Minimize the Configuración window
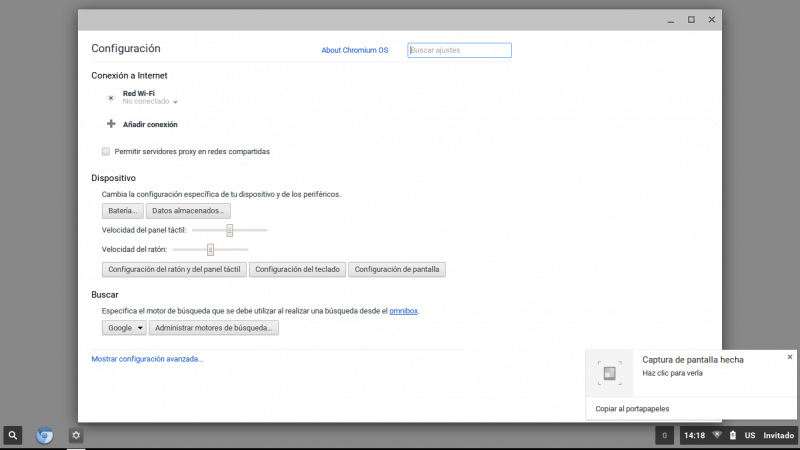 pos(671,20)
